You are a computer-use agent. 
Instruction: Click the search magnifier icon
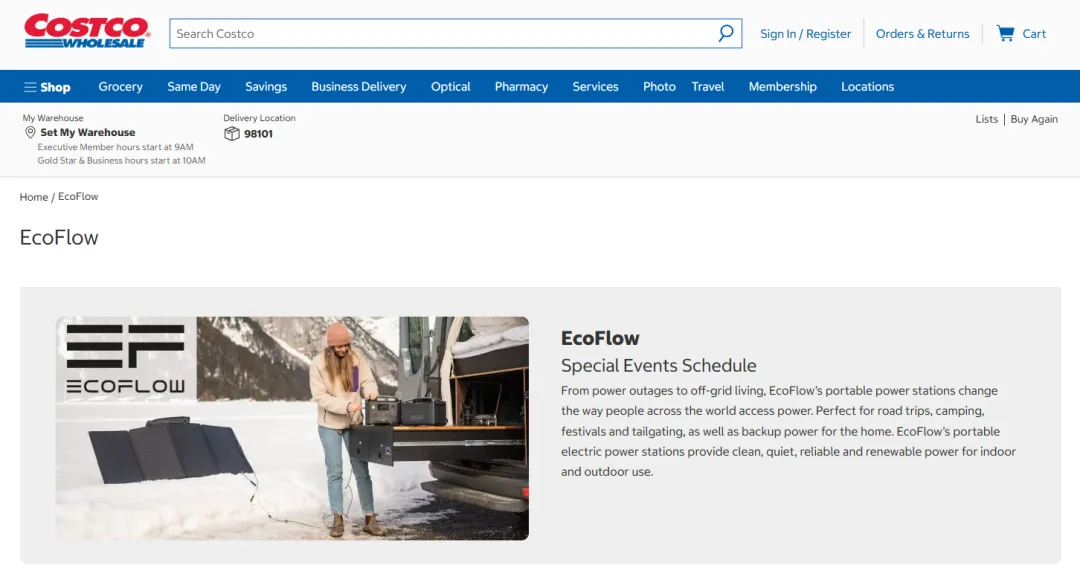(725, 33)
